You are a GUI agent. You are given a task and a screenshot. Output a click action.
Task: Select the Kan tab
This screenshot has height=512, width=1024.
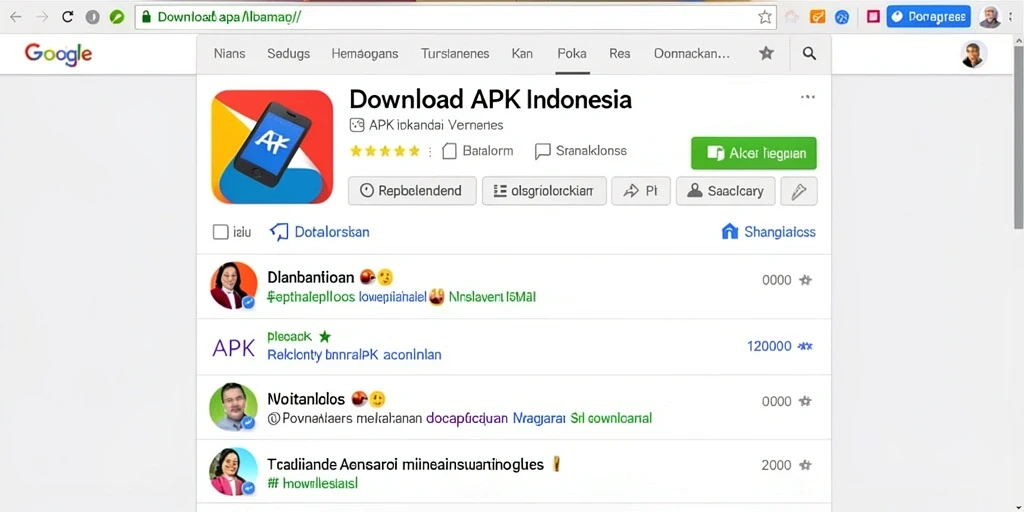(522, 54)
